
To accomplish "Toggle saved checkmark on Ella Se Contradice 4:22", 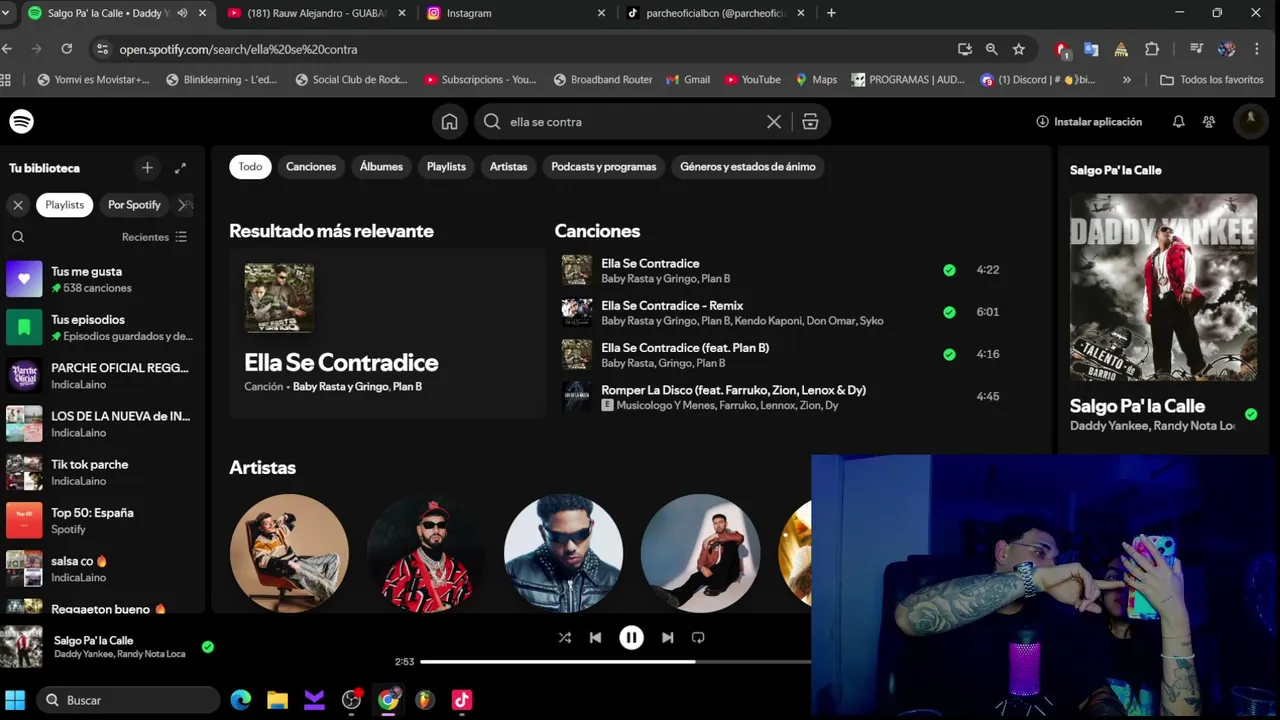I will point(949,270).
